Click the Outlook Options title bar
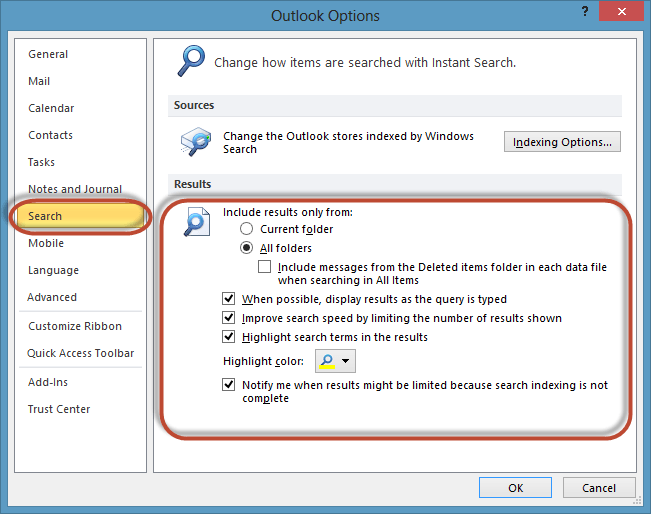Viewport: 651px width, 514px height. click(x=325, y=15)
